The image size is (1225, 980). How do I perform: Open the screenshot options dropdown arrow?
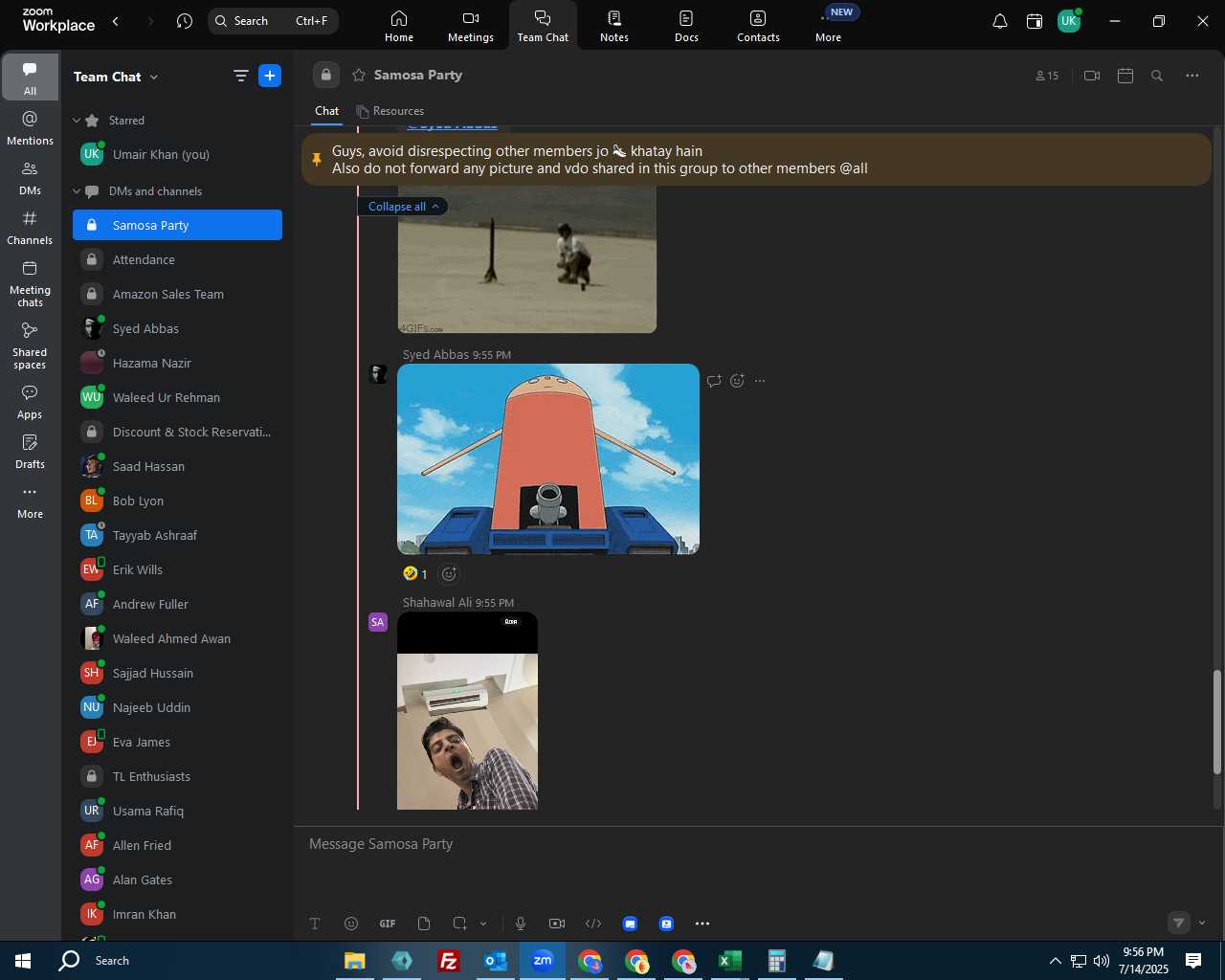pos(483,924)
